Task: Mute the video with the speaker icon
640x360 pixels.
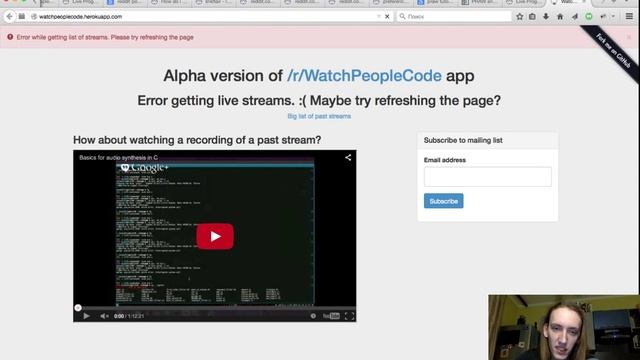Action: pyautogui.click(x=104, y=316)
